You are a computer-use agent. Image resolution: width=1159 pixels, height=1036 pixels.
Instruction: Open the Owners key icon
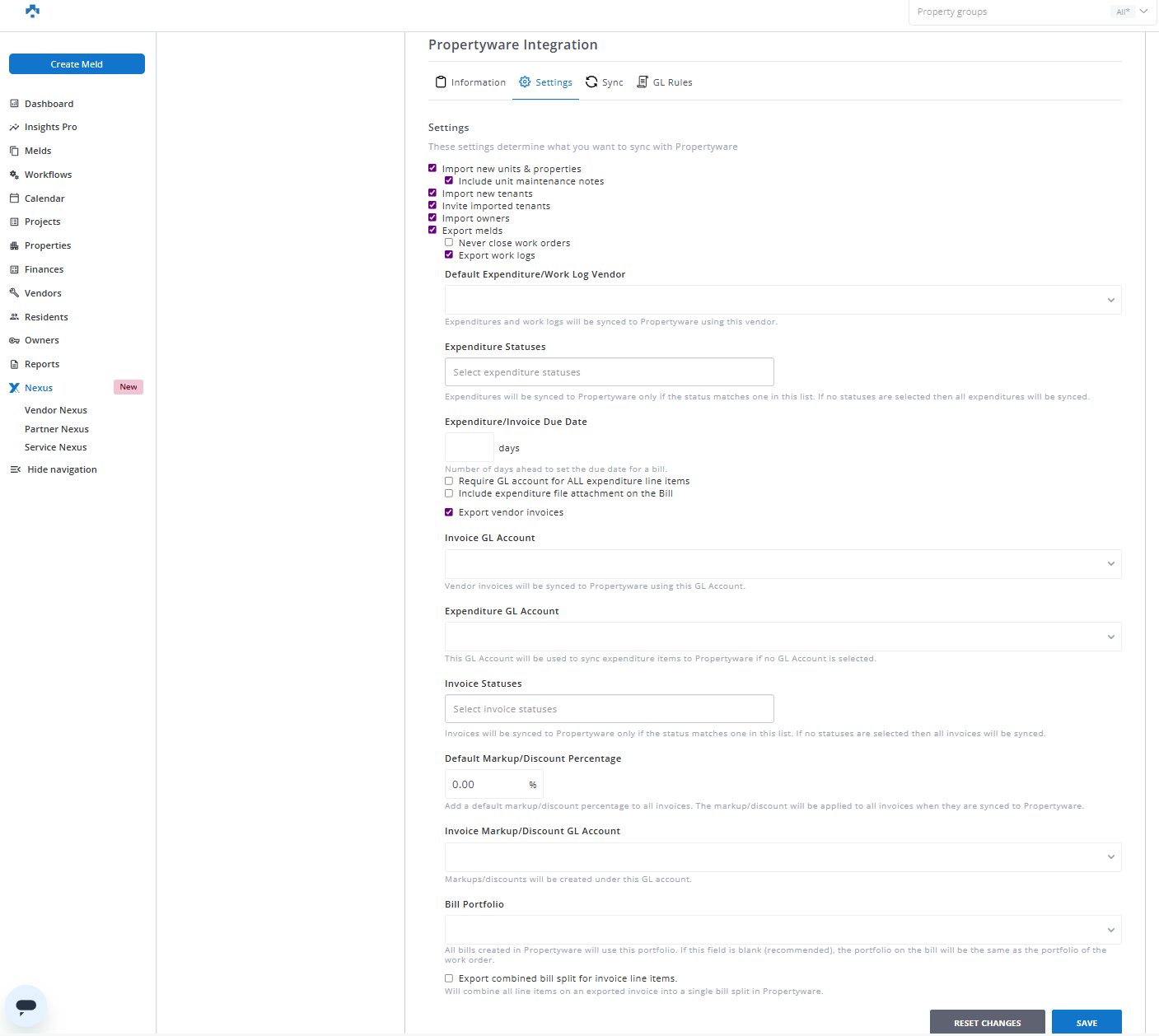(x=14, y=341)
